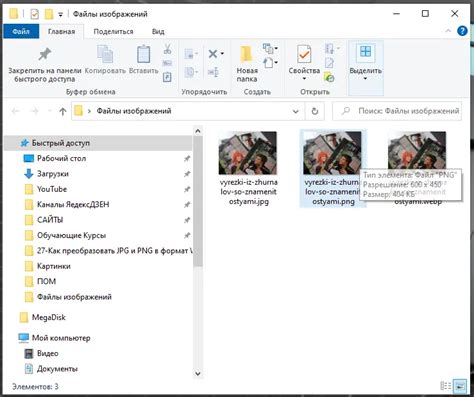Open Документы under Мой компьютер
The width and height of the screenshot is (474, 397).
click(98, 369)
